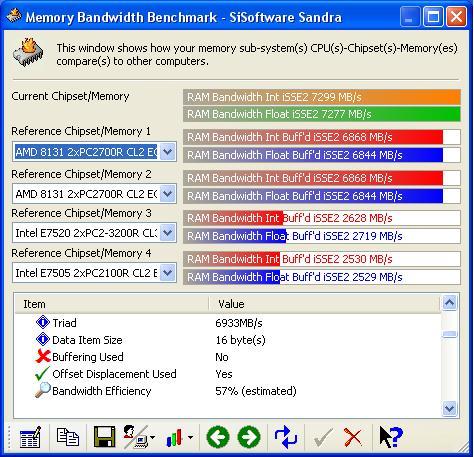Click the Current Chipset/Memory label

(x=70, y=96)
